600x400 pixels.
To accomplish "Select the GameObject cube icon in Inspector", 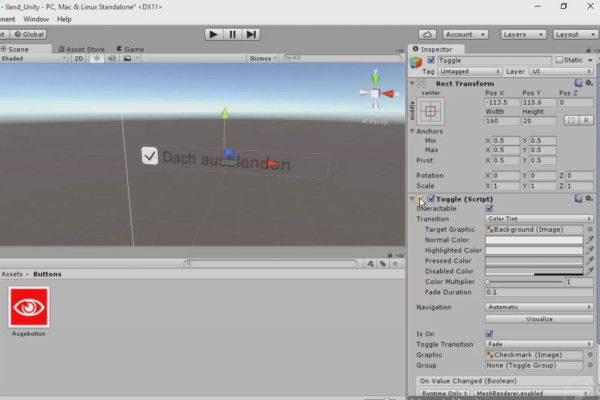I will coord(416,62).
